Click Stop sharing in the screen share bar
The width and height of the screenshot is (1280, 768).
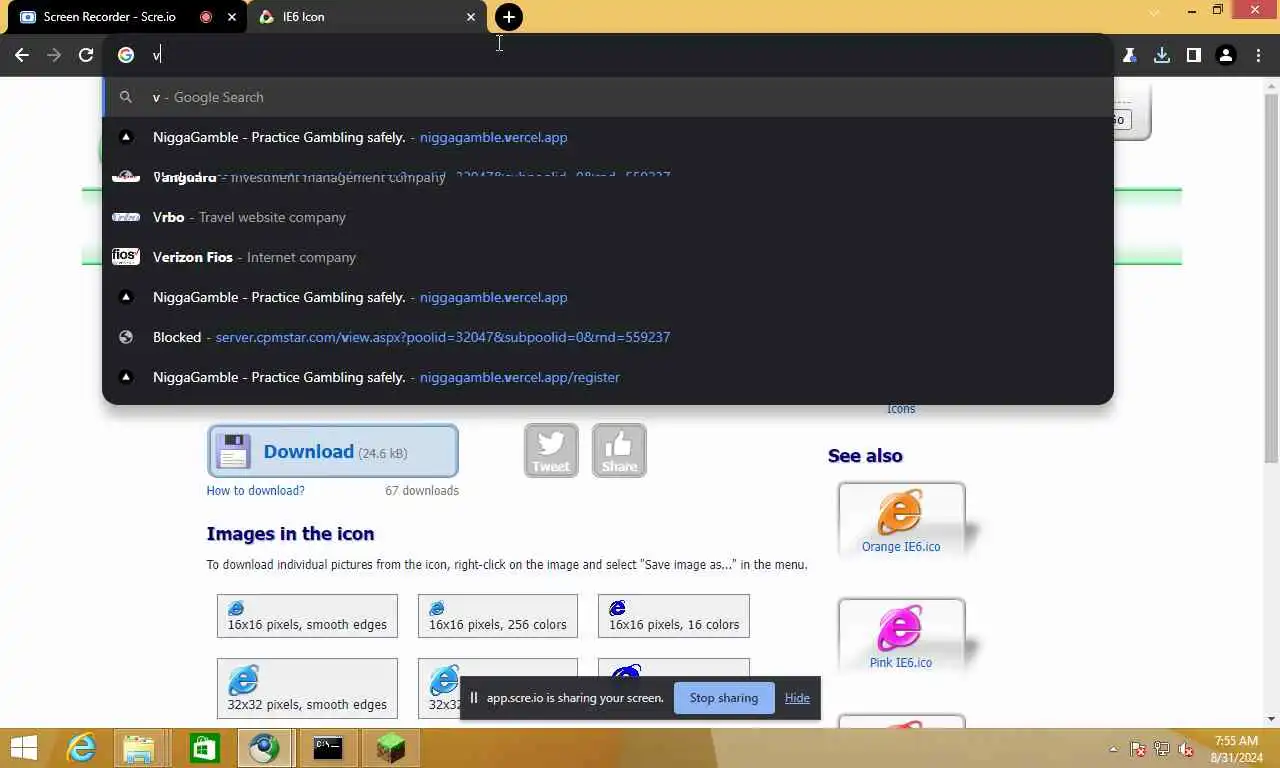click(x=724, y=698)
